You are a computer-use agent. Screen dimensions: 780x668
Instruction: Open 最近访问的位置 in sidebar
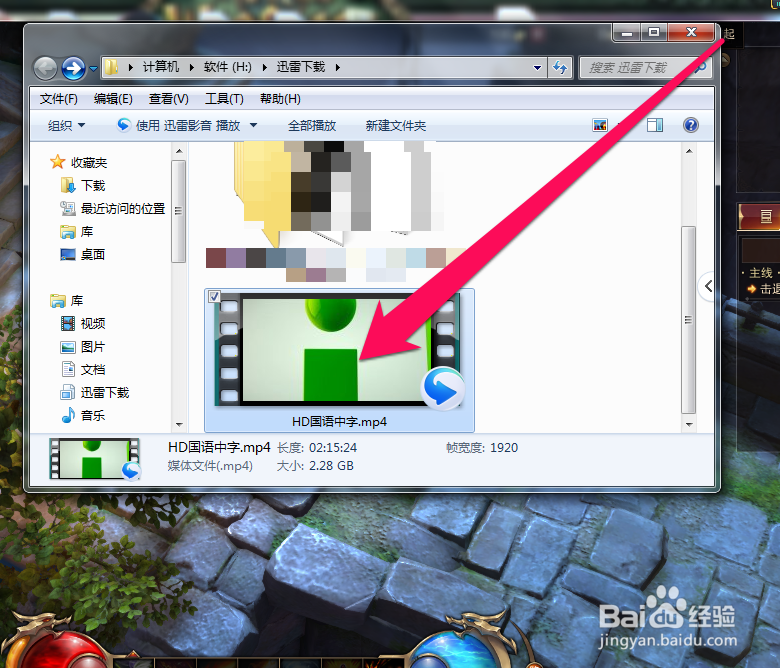pyautogui.click(x=112, y=208)
